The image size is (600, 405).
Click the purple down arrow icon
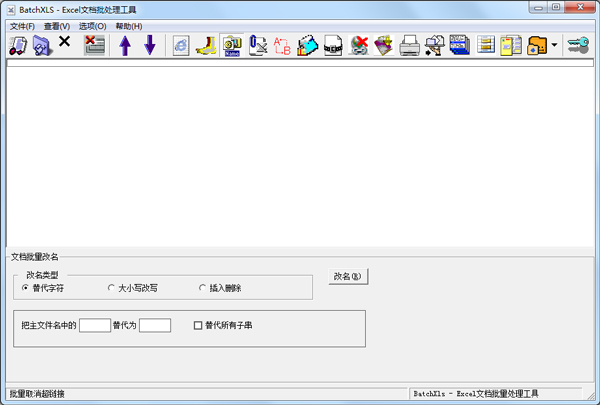coord(150,45)
